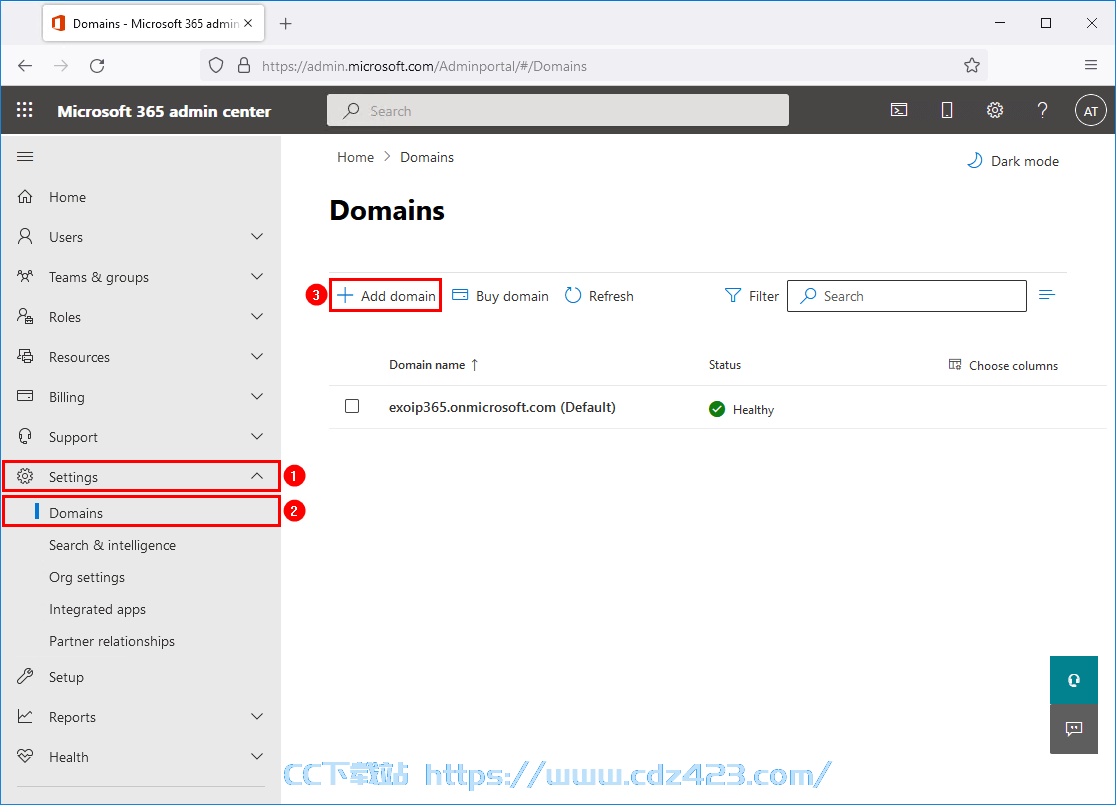Viewport: 1116px width, 805px height.
Task: Expand the Teams & groups chevron
Action: [257, 276]
